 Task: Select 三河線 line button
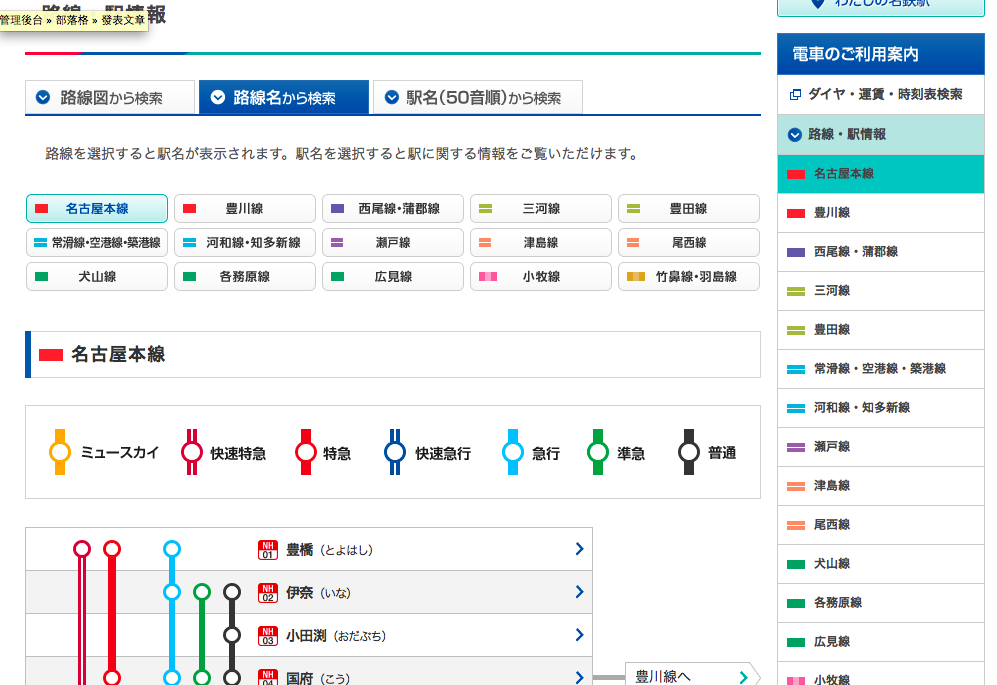(x=541, y=209)
